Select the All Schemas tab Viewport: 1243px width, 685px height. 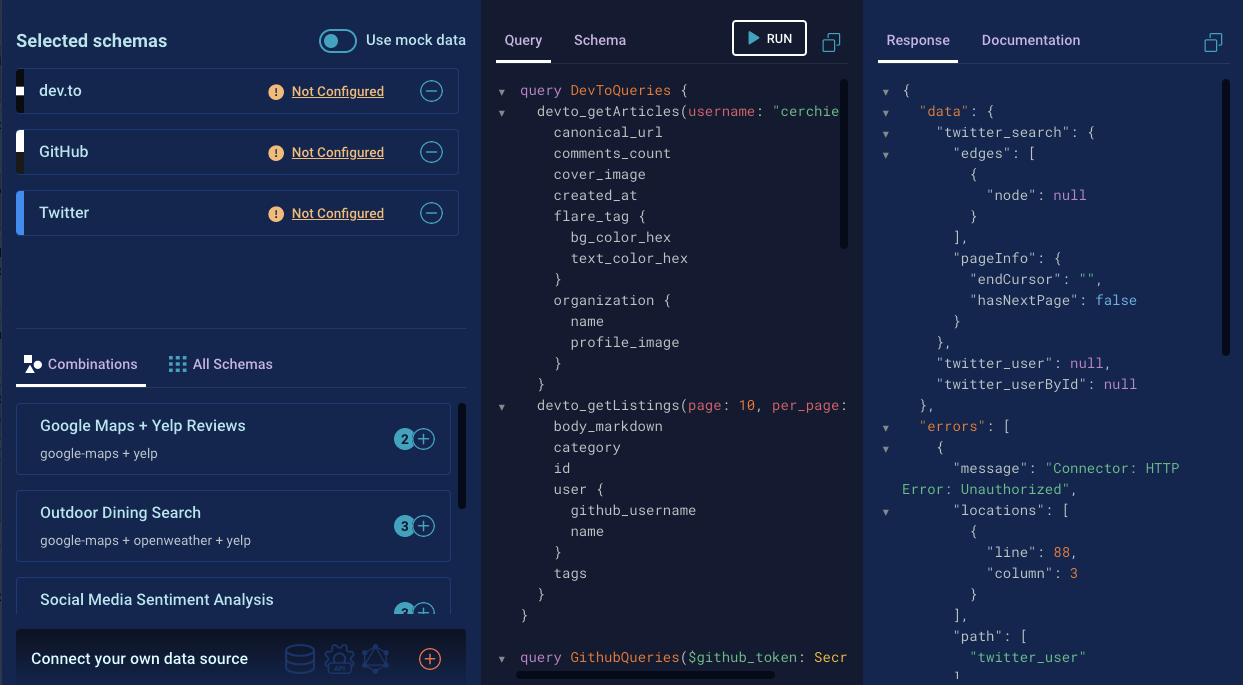click(x=220, y=364)
